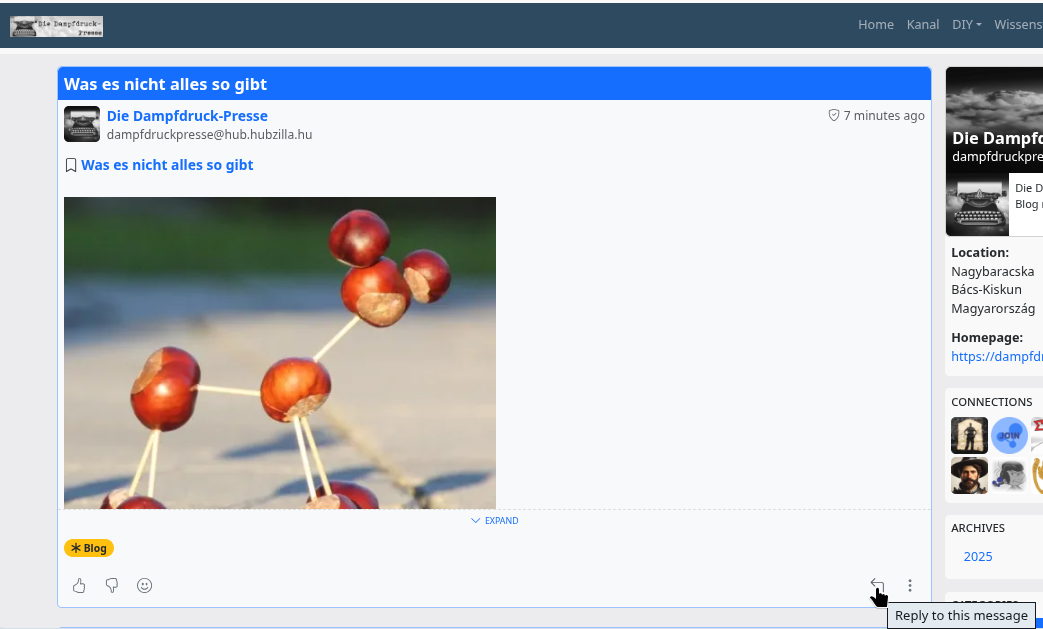Click the bookmark icon beside the post title
The height and width of the screenshot is (629, 1043).
(x=71, y=165)
